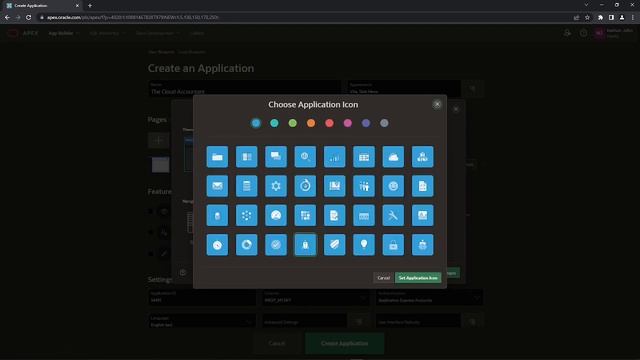This screenshot has width=640, height=360.
Task: Go back in browser history
Action: (7, 18)
